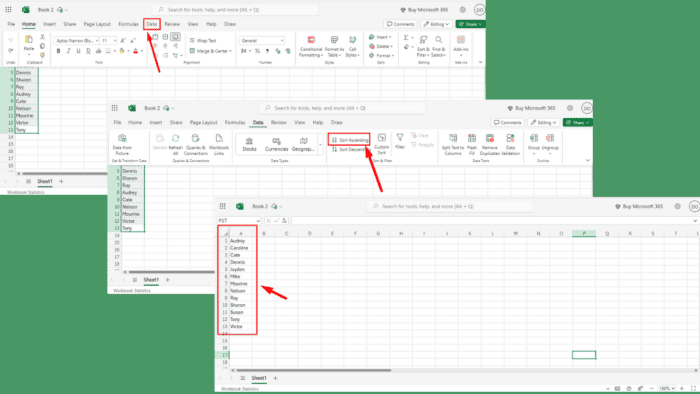Click the Sort Ascending button
This screenshot has height=394, width=700.
click(350, 140)
